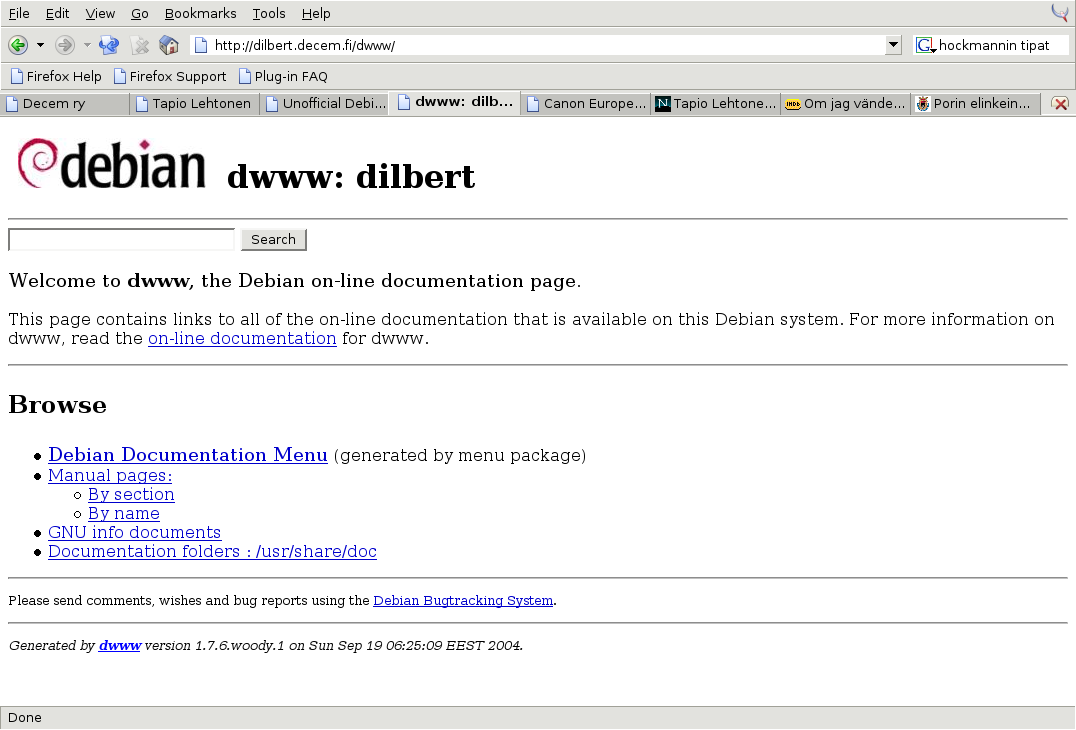Viewport: 1076px width, 730px height.
Task: Choose search engine via the Google icon
Action: click(x=926, y=45)
